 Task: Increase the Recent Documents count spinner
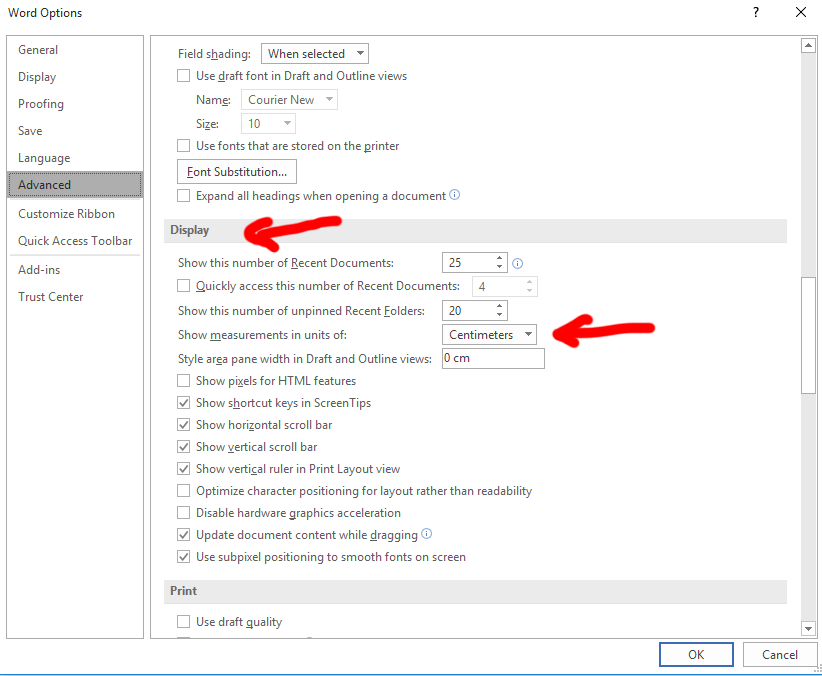499,258
